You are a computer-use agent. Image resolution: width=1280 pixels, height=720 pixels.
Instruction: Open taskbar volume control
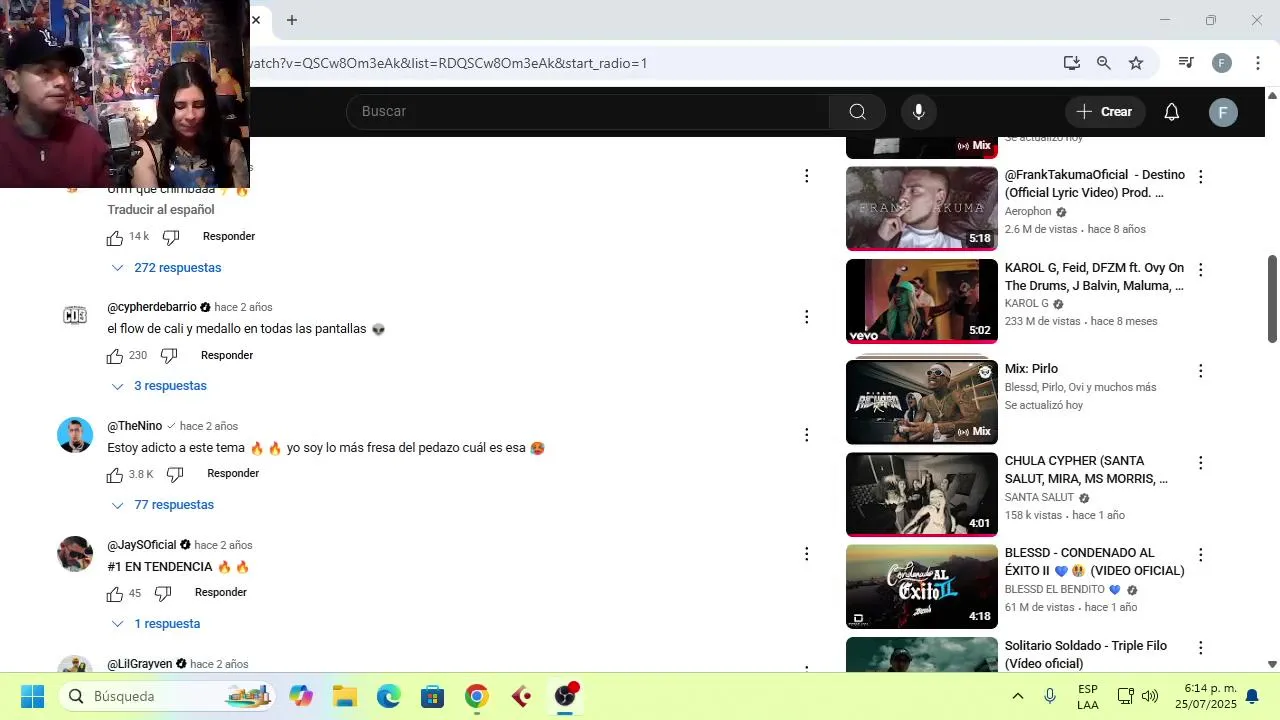(x=1150, y=696)
